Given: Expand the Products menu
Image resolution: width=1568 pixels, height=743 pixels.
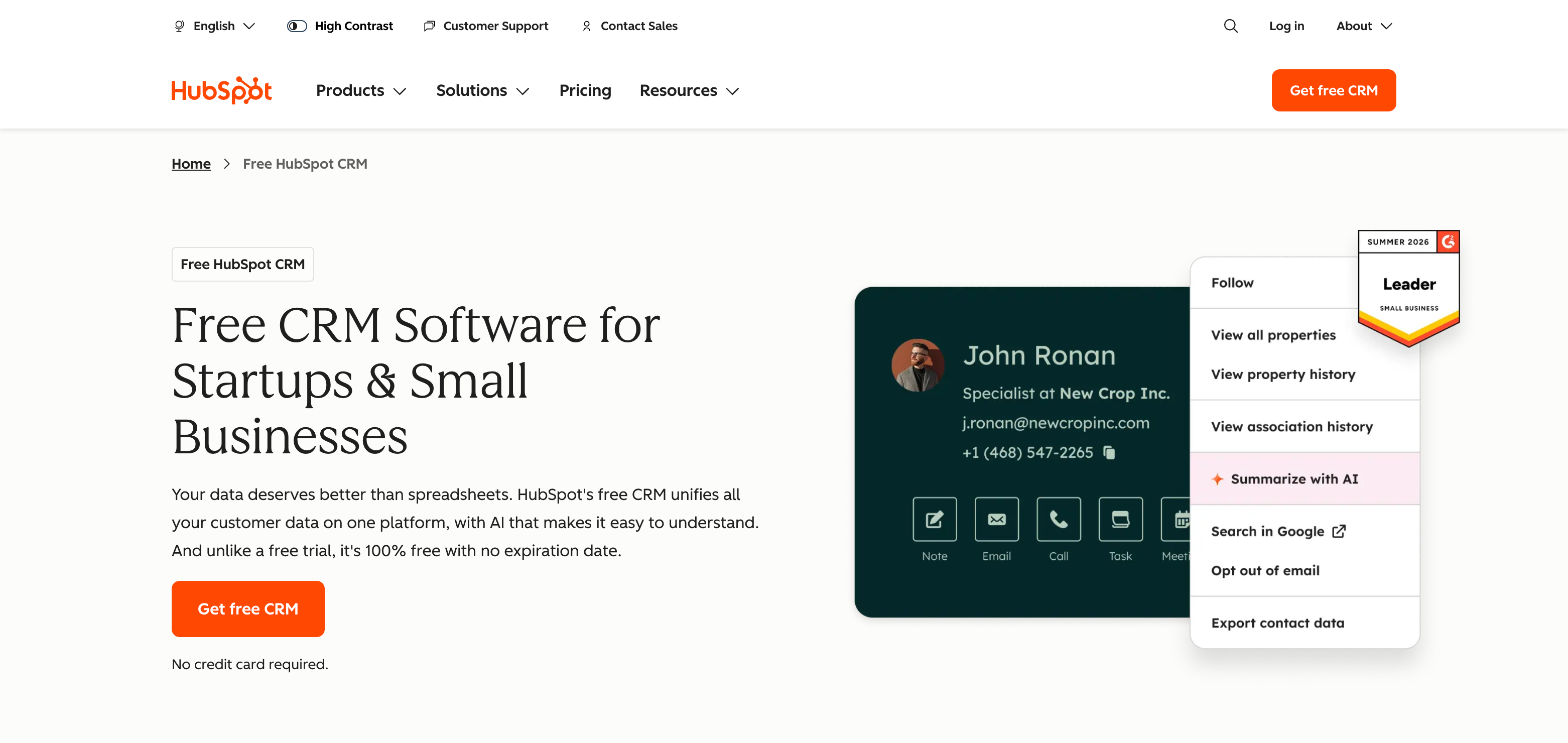Looking at the screenshot, I should click(361, 90).
